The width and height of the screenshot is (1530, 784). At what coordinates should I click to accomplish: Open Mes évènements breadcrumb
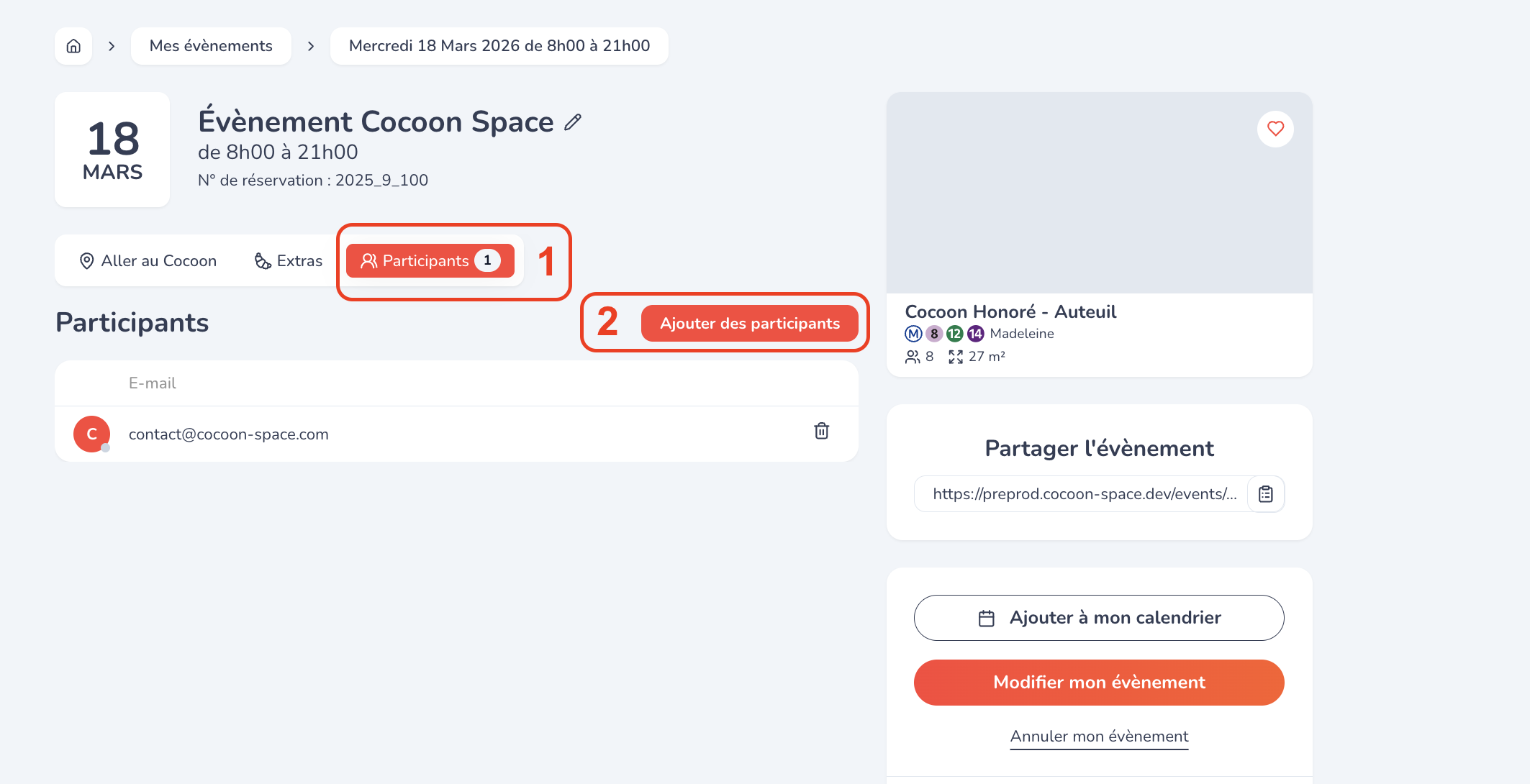coord(211,46)
